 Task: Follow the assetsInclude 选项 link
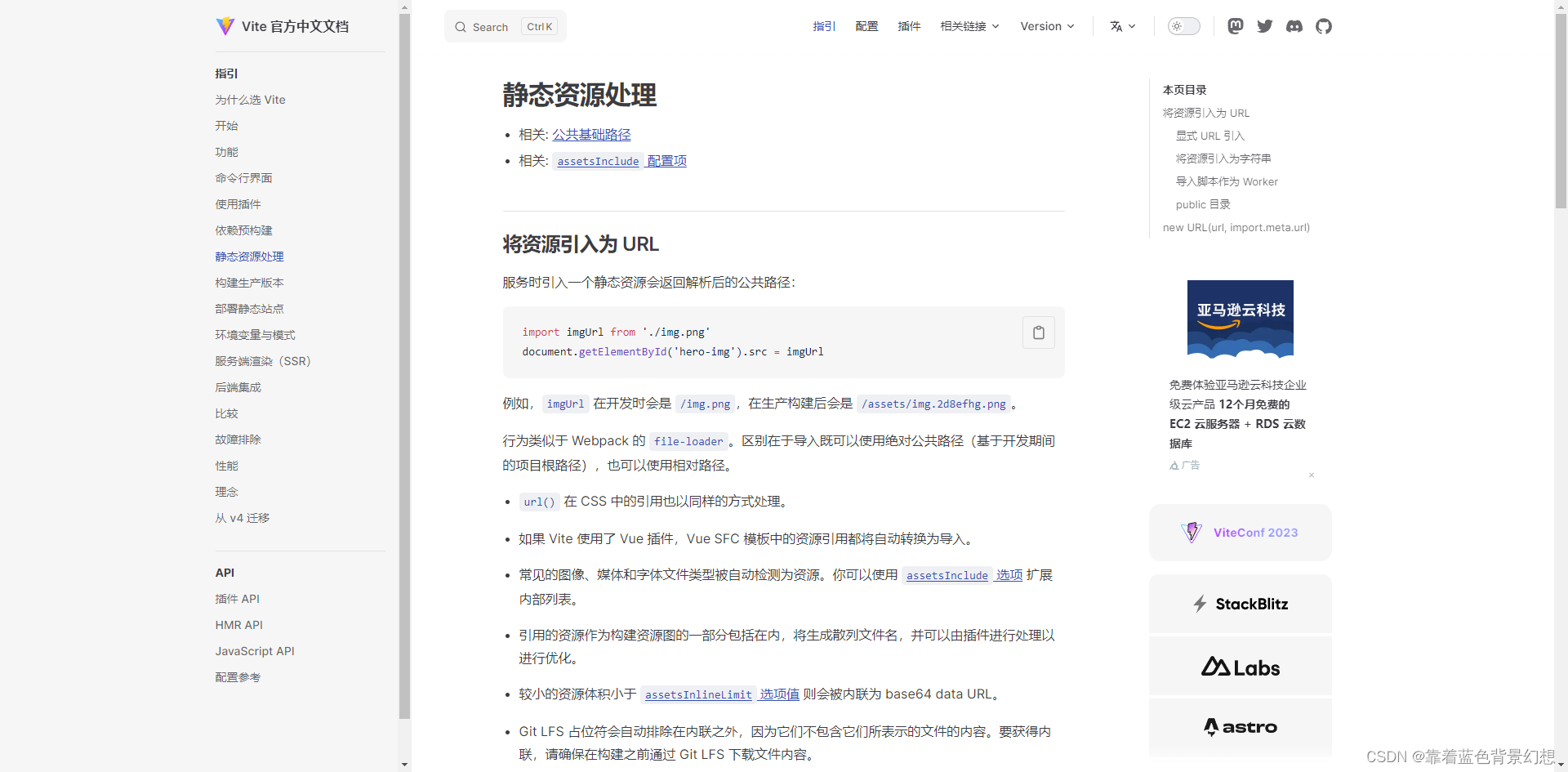coord(963,575)
